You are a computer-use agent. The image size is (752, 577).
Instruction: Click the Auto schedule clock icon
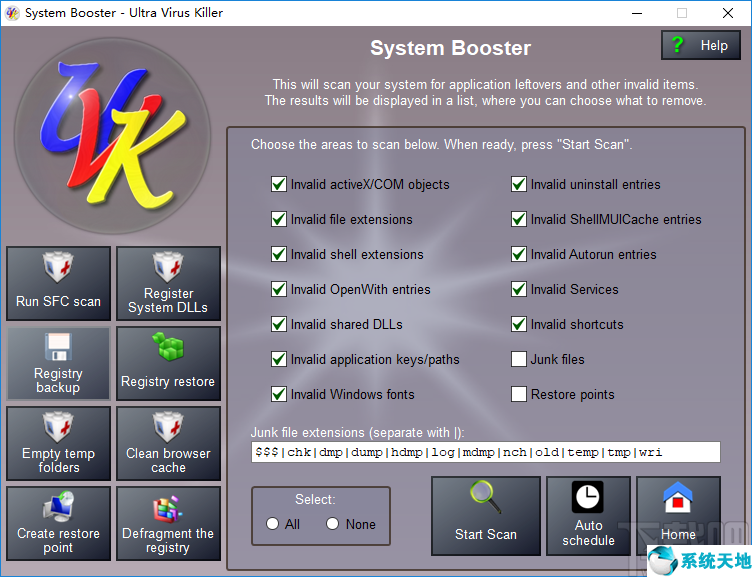click(588, 497)
